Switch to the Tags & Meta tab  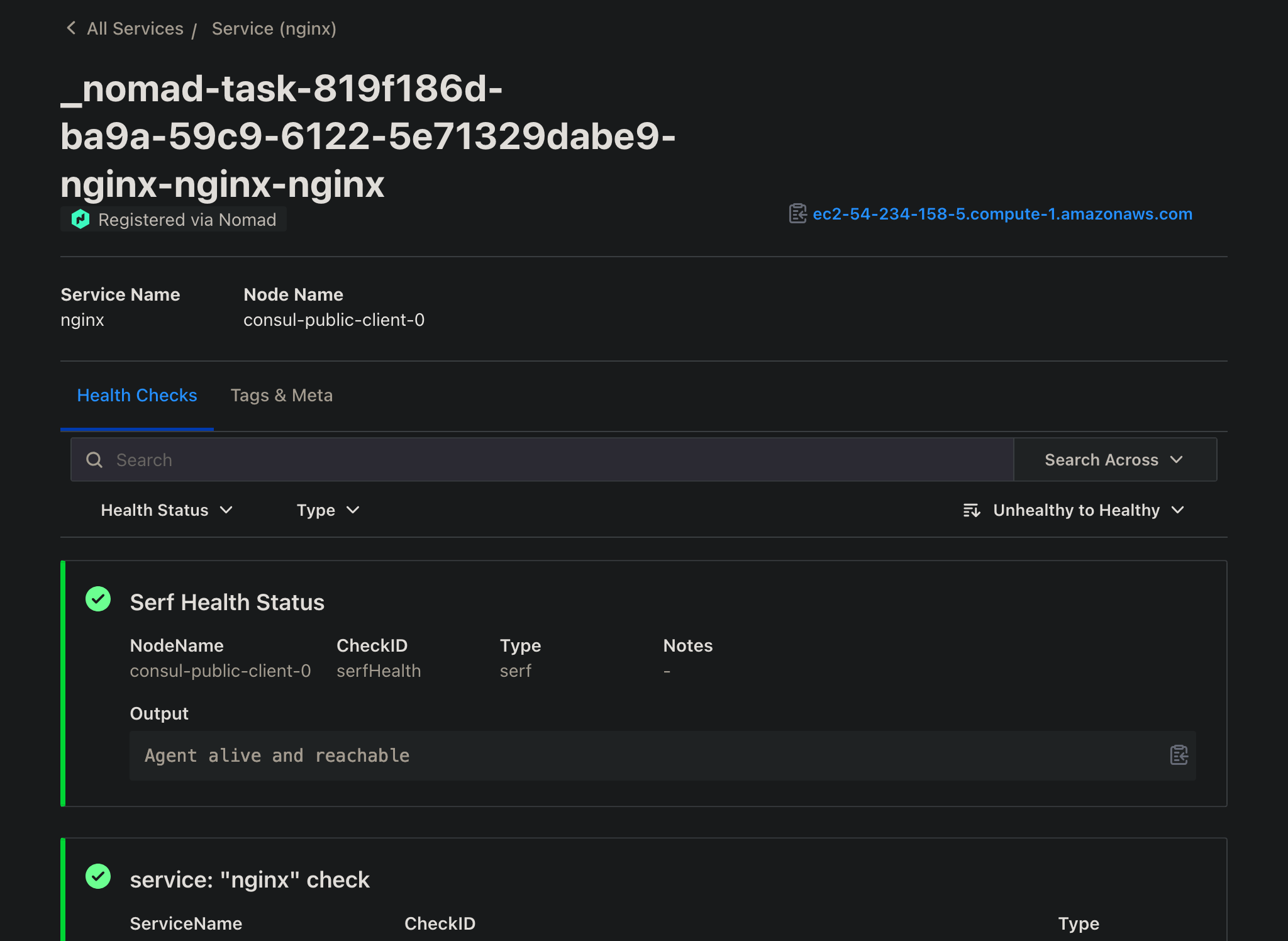pyautogui.click(x=282, y=395)
